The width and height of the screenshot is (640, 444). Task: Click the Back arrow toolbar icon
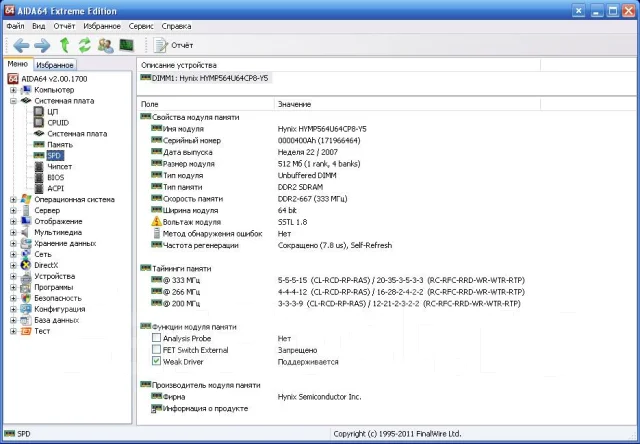[x=21, y=45]
